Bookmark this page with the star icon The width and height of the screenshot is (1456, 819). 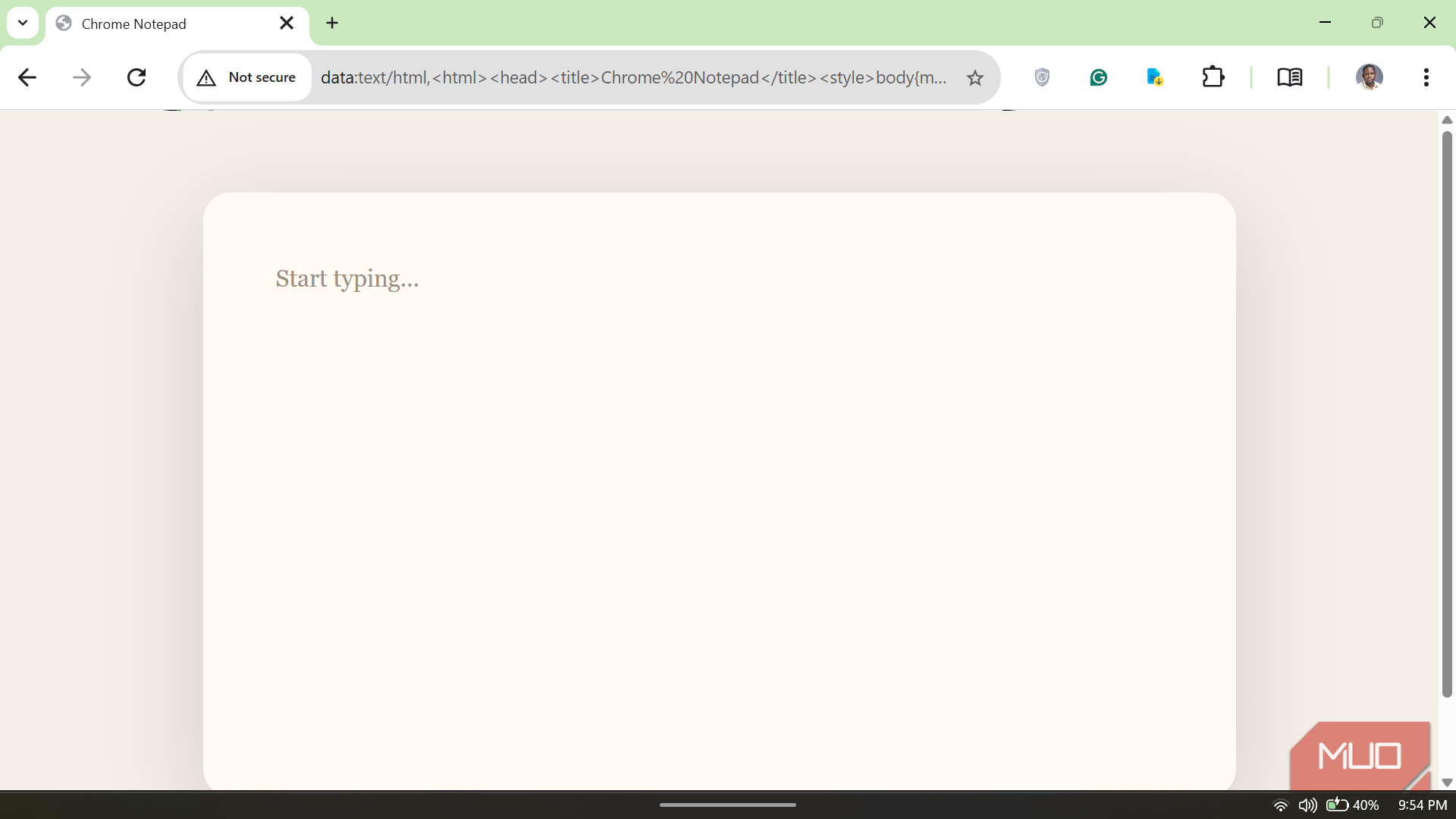(x=975, y=77)
